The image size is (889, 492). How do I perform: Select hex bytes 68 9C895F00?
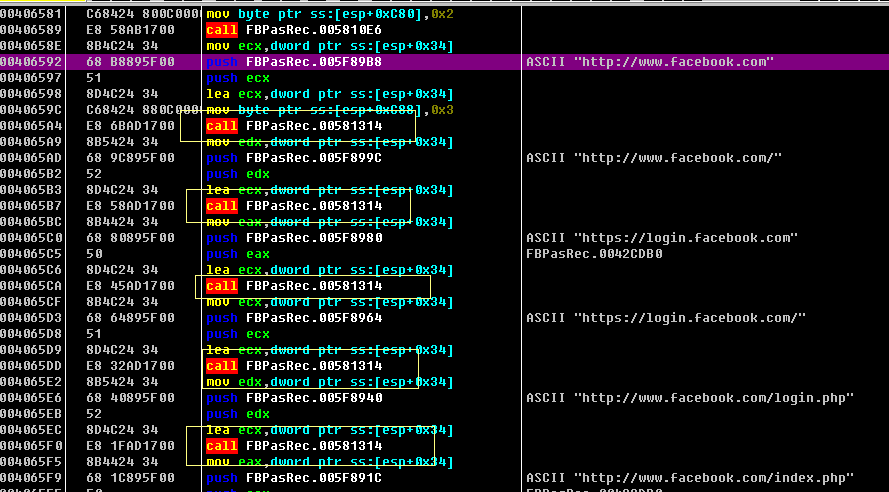point(130,158)
